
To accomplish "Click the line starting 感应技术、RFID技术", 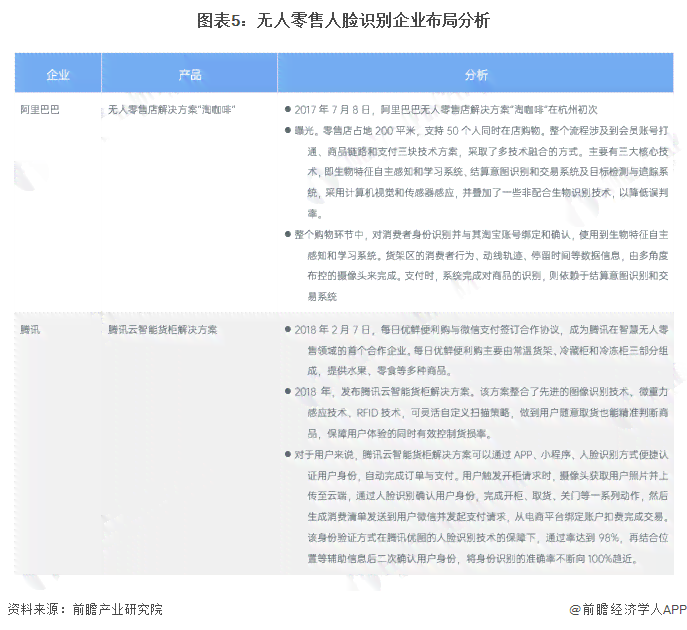I will [x=488, y=413].
